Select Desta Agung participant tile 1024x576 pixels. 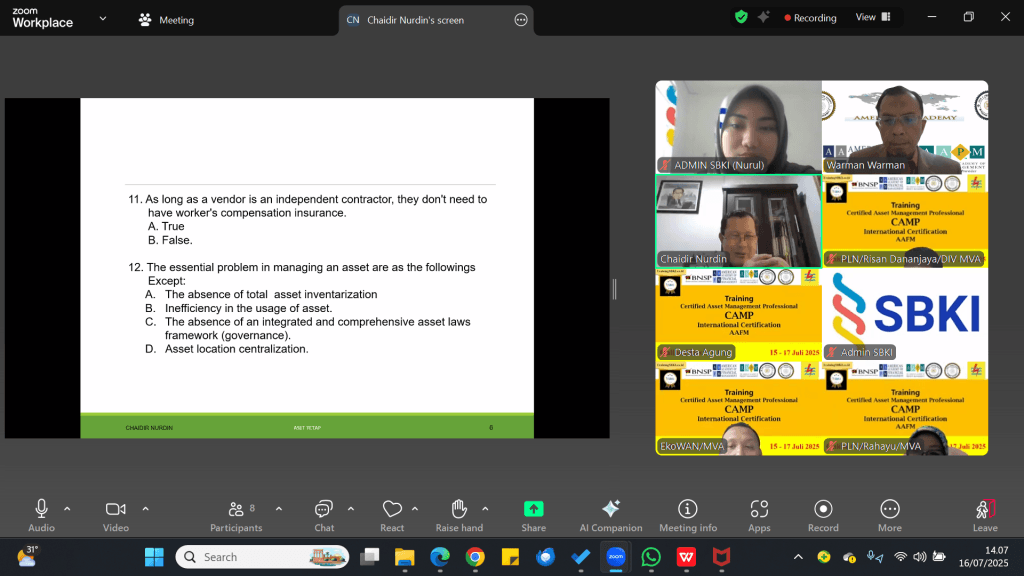[x=738, y=314]
